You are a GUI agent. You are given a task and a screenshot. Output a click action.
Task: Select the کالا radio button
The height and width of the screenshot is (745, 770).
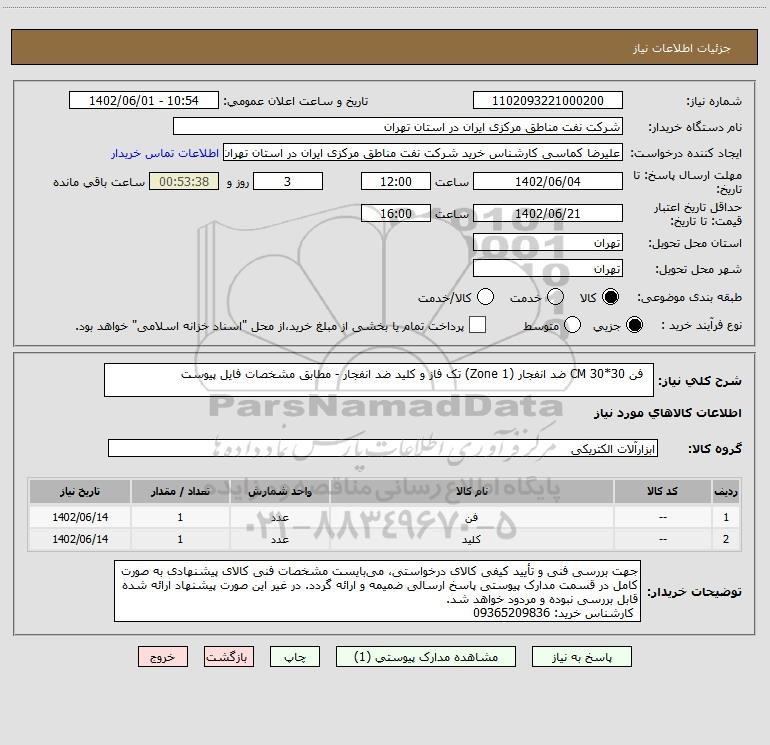(610, 297)
